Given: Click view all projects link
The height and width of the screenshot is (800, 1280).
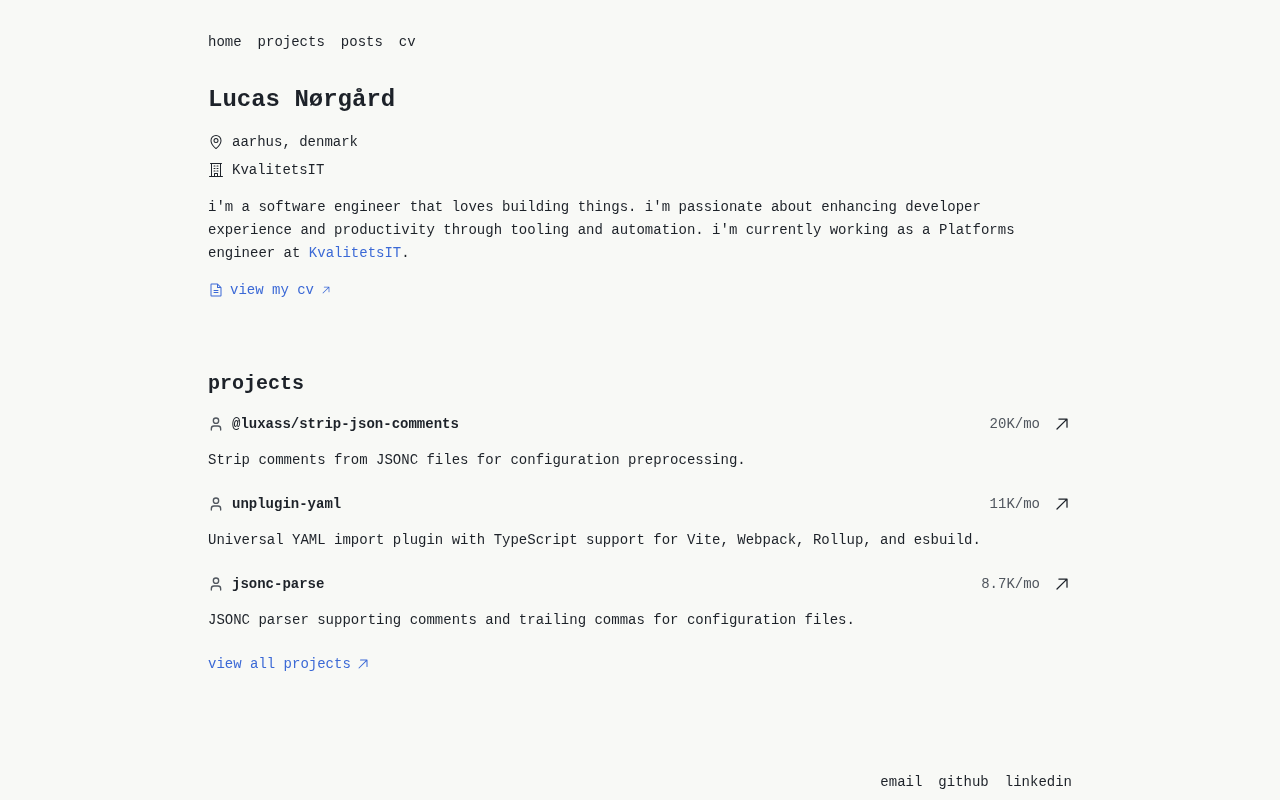Looking at the screenshot, I should click(x=280, y=664).
